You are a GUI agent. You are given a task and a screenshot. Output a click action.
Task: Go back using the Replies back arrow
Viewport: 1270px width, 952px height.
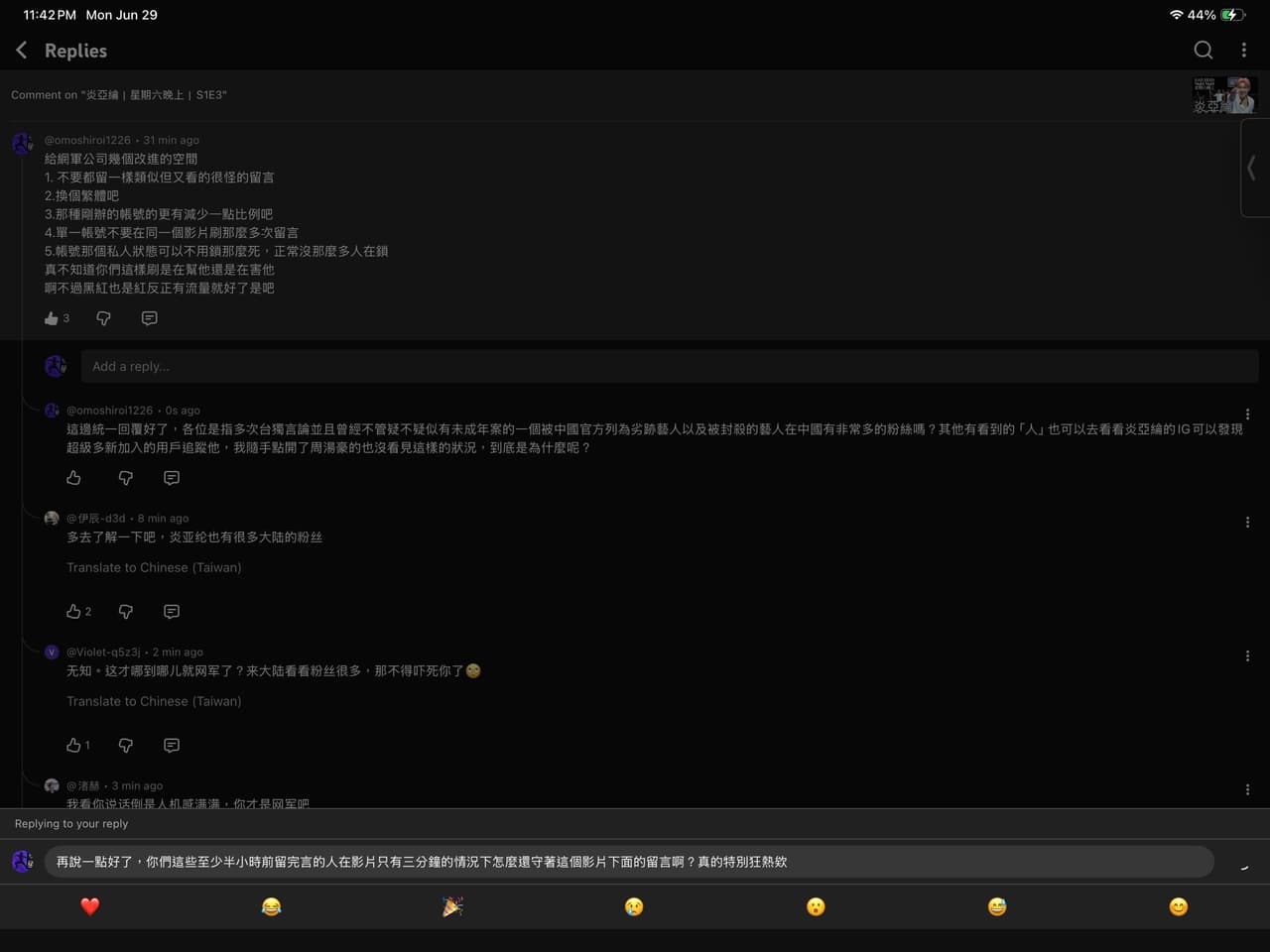click(21, 50)
